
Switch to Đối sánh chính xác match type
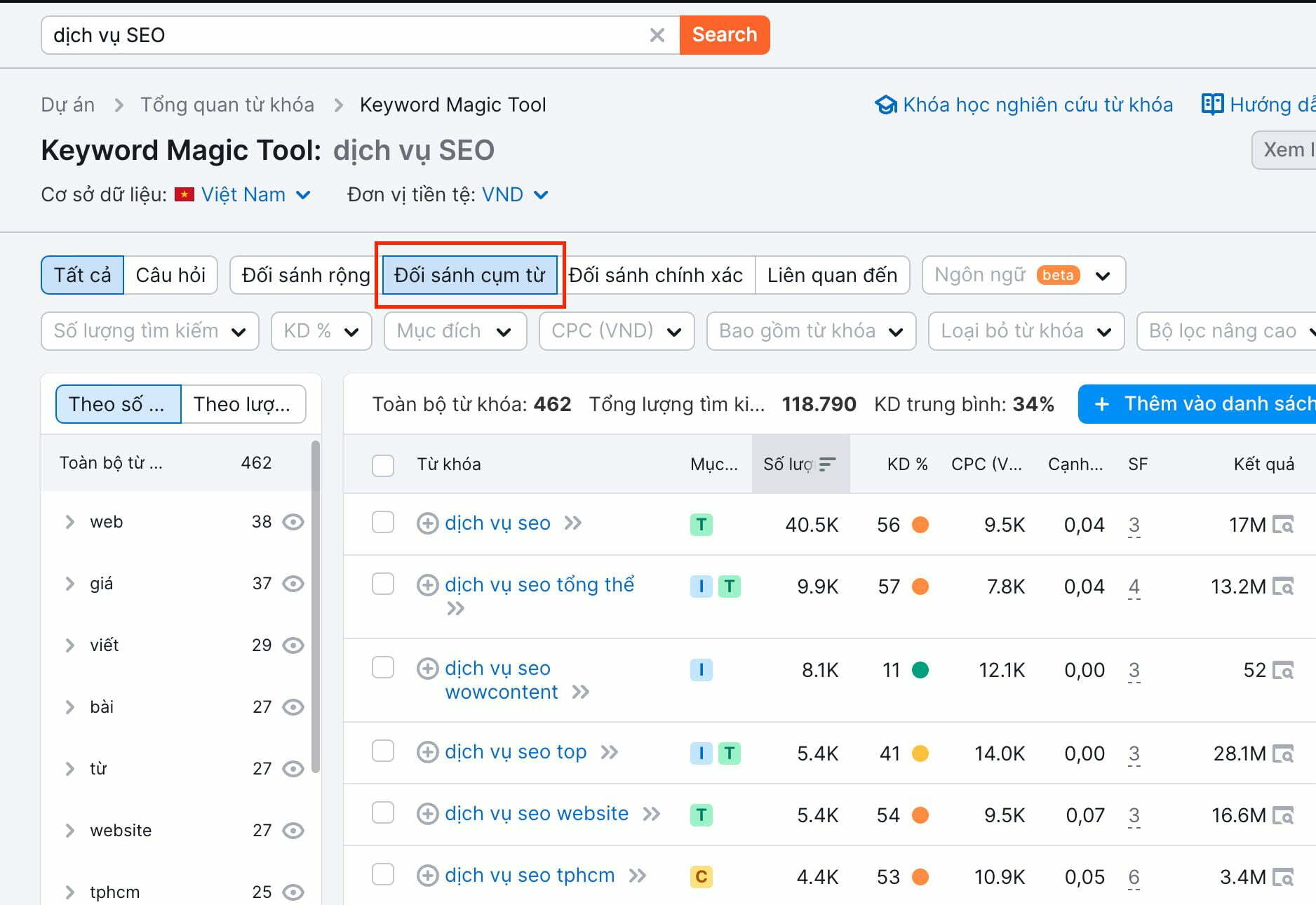click(x=656, y=275)
